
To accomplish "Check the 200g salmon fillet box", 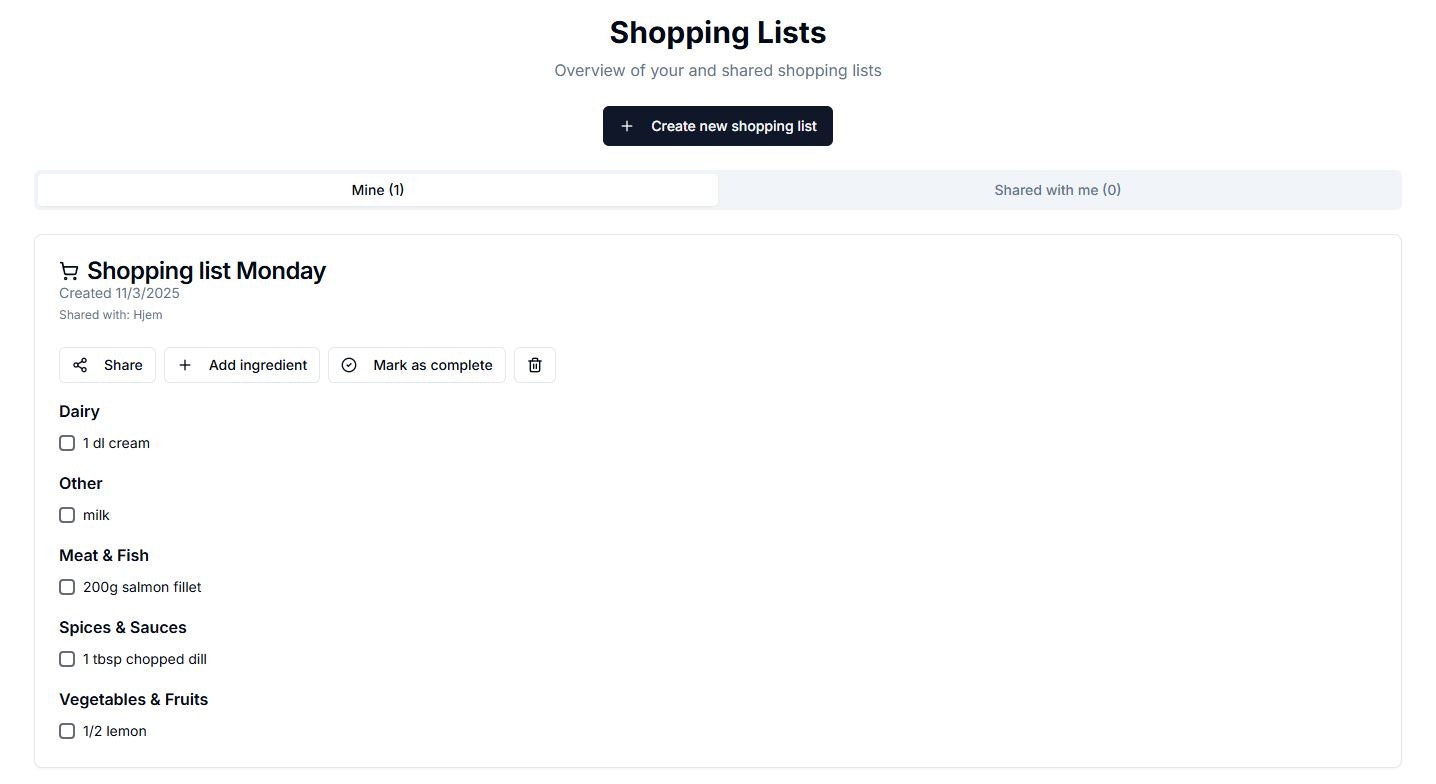I will [67, 586].
